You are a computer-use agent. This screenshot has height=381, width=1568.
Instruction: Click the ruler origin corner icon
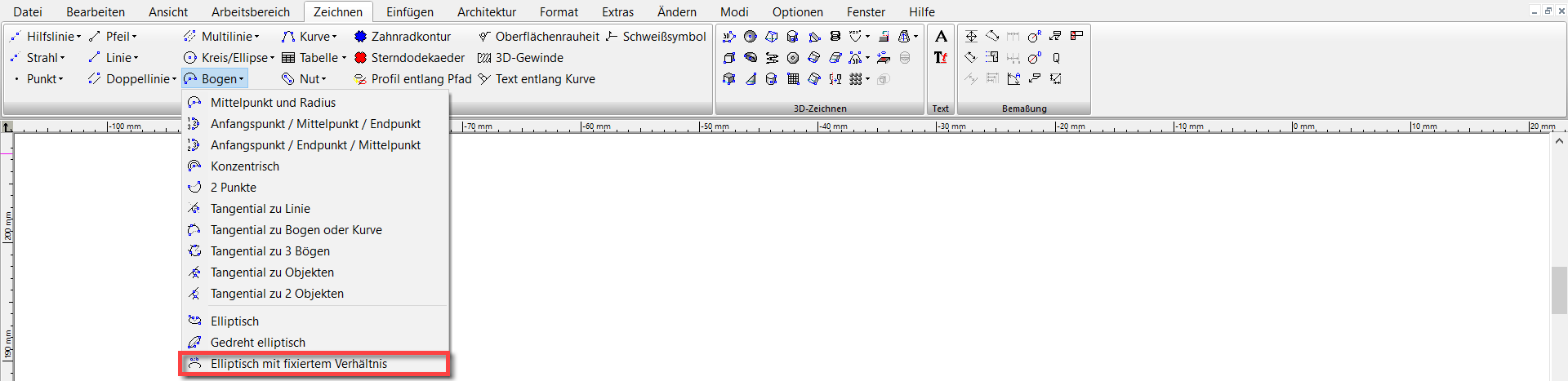coord(7,126)
